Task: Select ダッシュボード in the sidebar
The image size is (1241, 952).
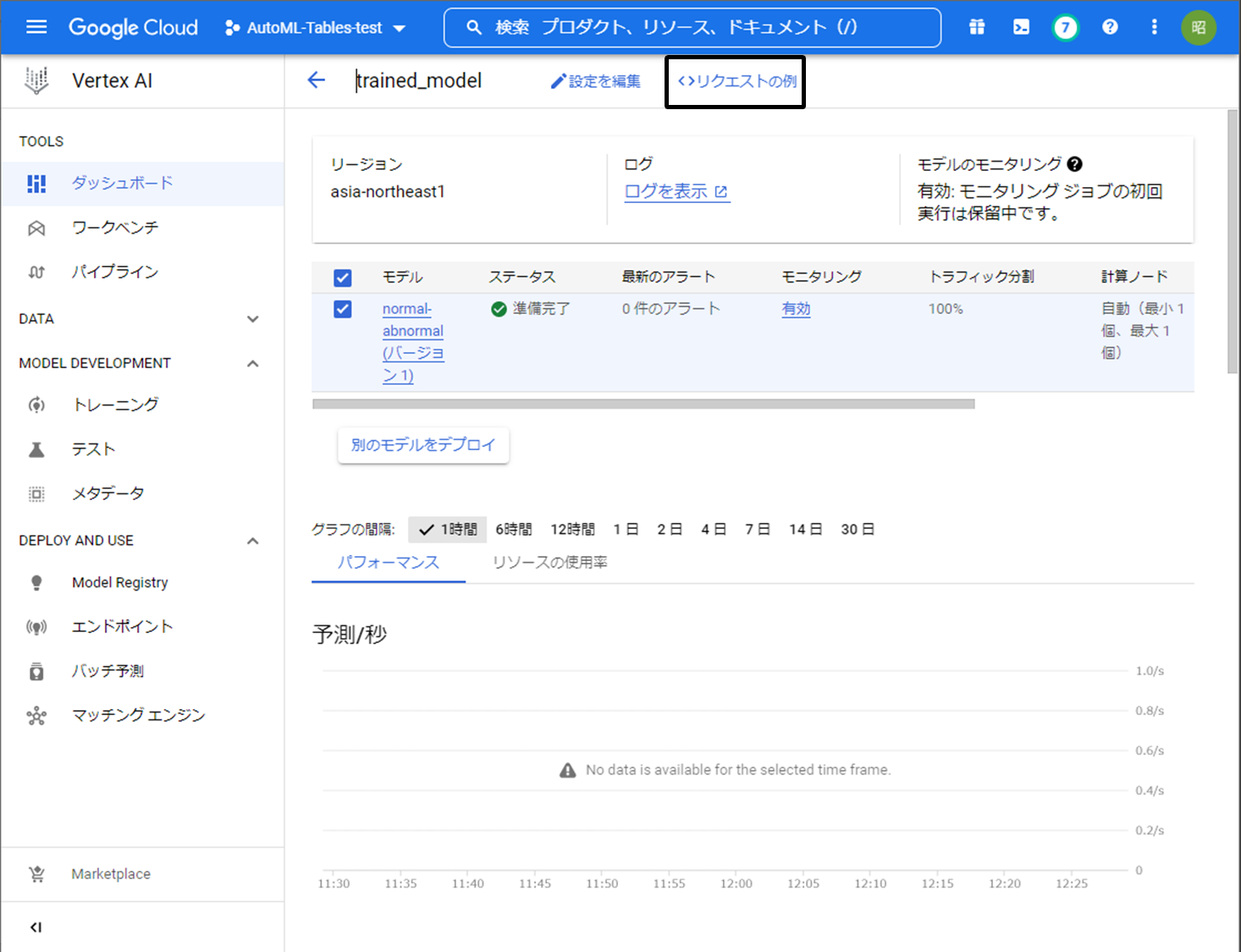Action: pos(142,183)
